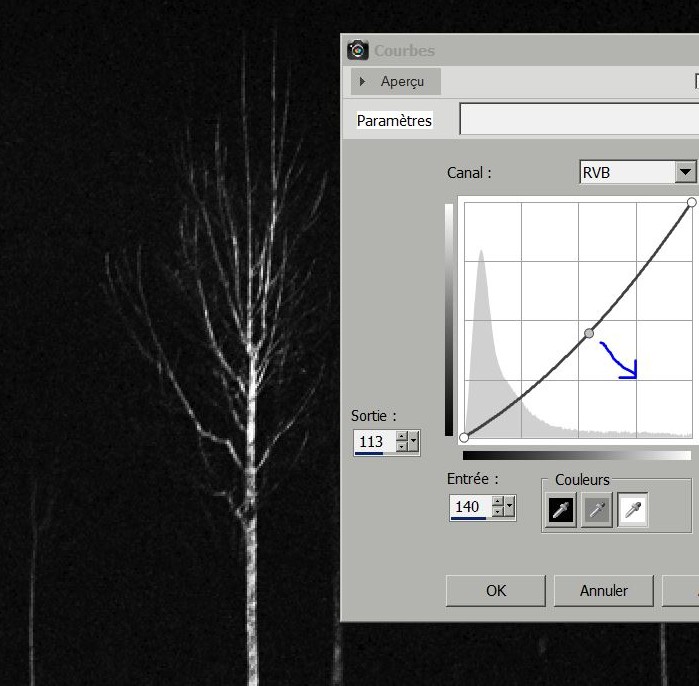This screenshot has height=686, width=699.
Task: Click the Sortie value field
Action: (372, 441)
